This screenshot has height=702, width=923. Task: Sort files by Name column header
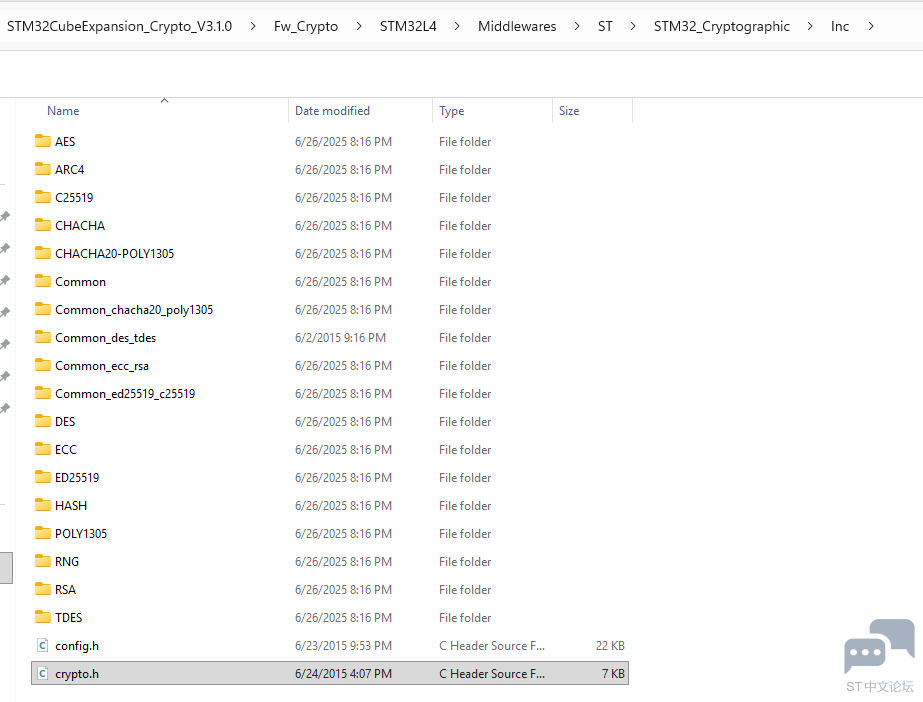click(x=63, y=111)
